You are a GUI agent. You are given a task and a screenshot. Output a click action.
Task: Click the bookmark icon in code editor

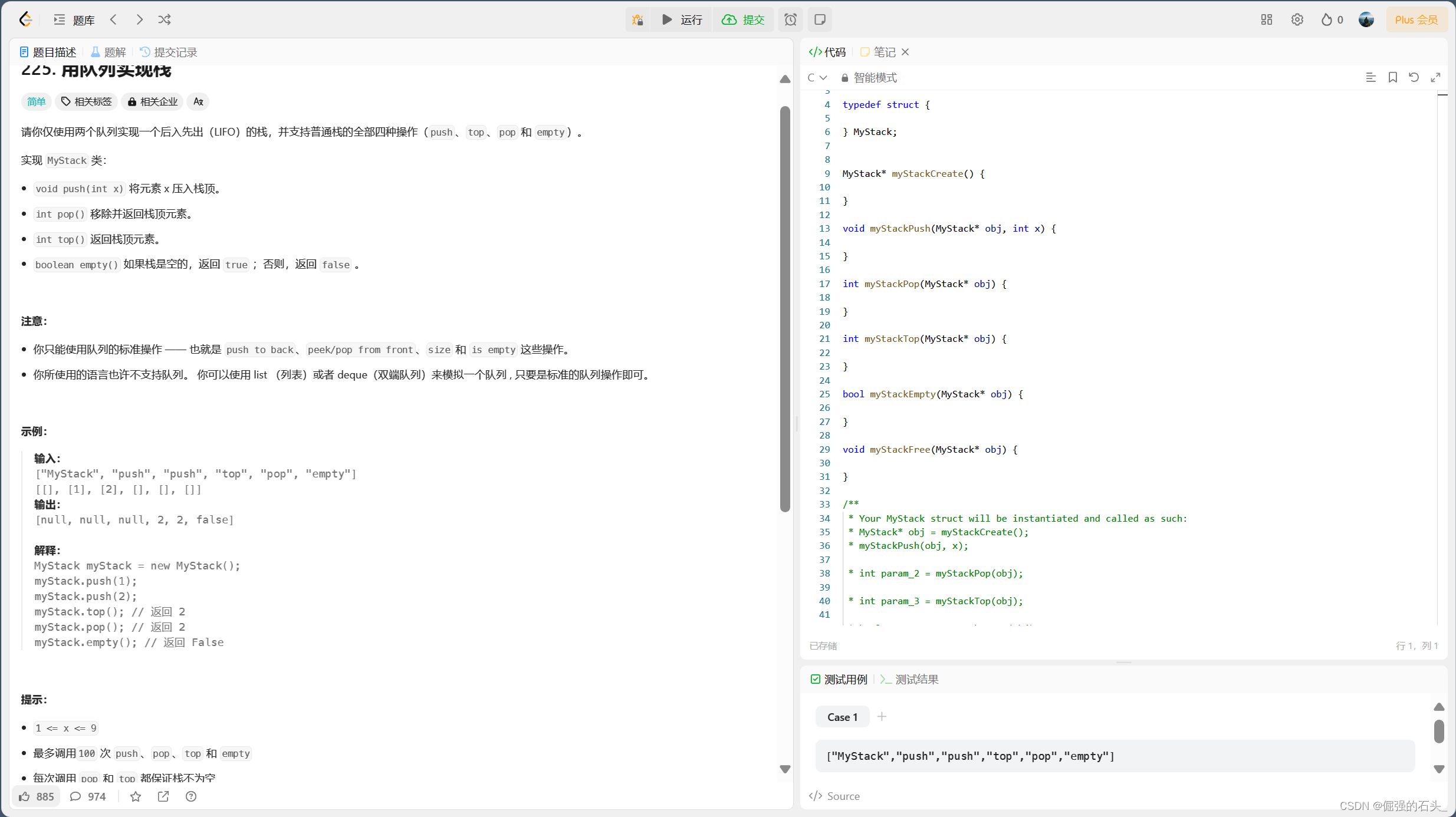(x=1392, y=77)
